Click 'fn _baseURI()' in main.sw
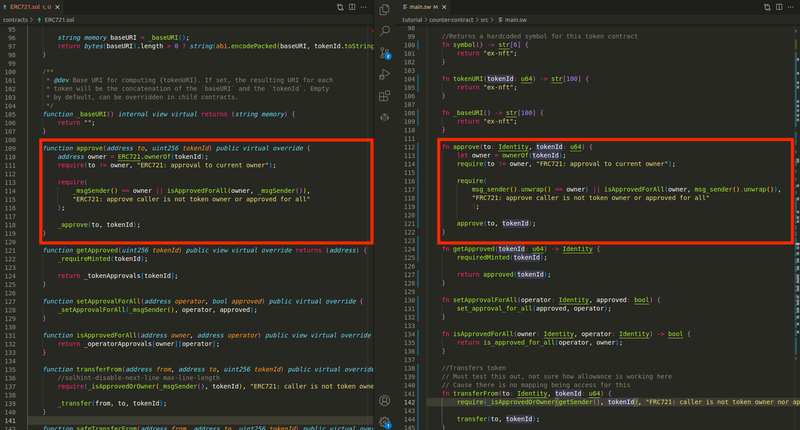This screenshot has height=430, width=800. (466, 113)
